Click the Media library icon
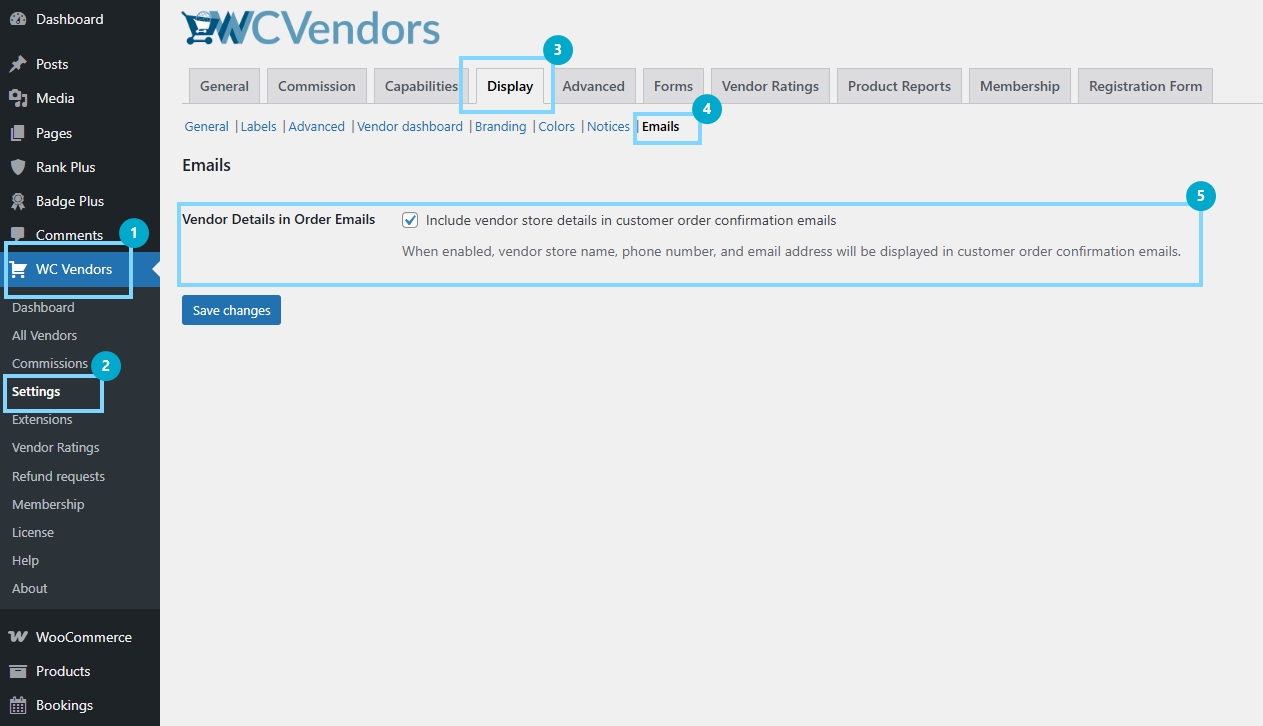The width and height of the screenshot is (1263, 726). [18, 98]
